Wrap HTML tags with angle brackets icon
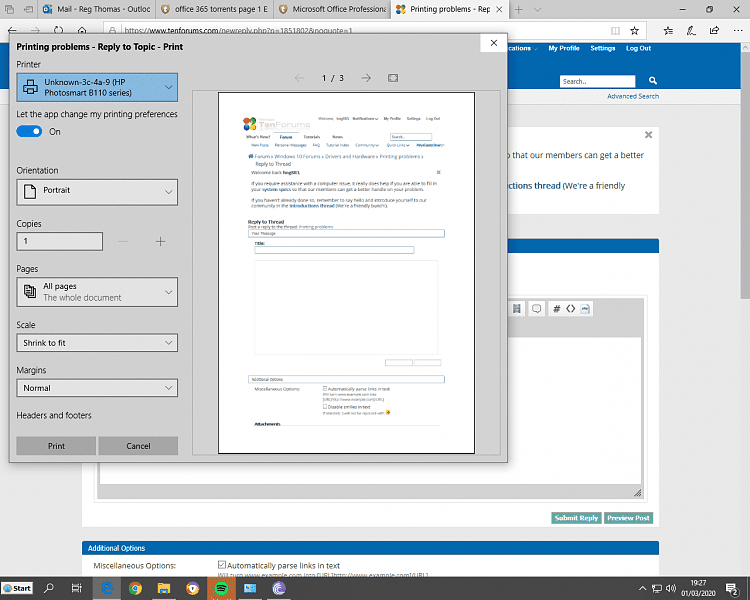750x600 pixels. [x=571, y=309]
